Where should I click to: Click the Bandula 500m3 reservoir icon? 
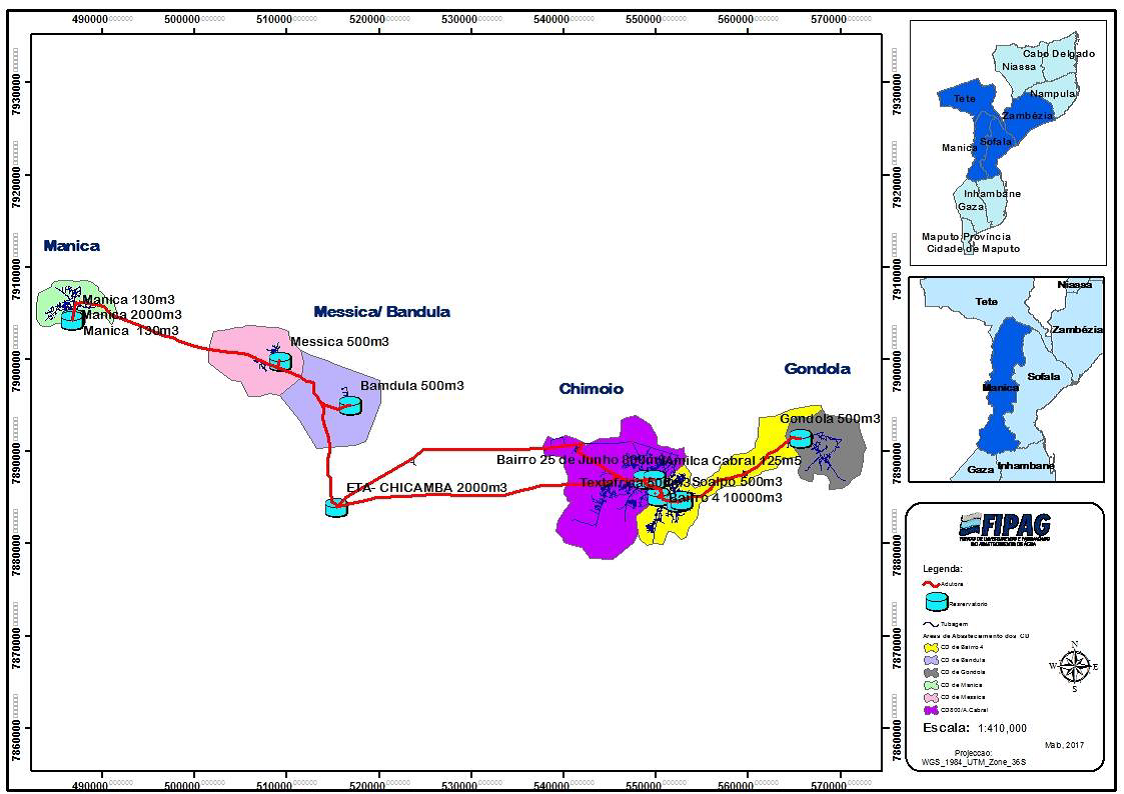point(350,405)
